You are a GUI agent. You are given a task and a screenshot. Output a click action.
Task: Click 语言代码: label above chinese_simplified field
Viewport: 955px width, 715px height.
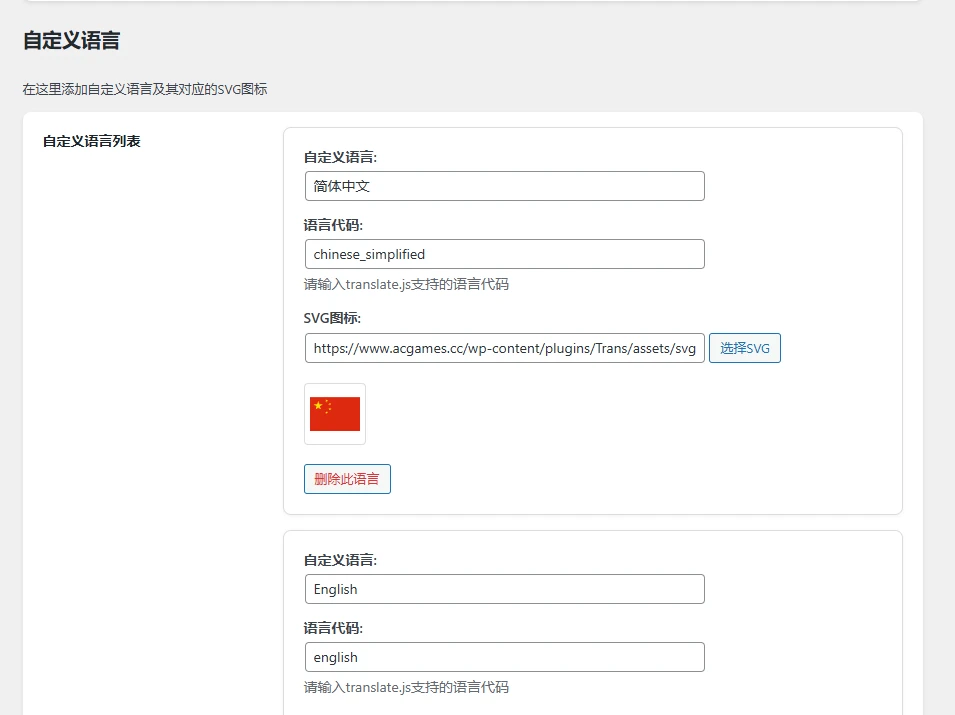point(333,225)
